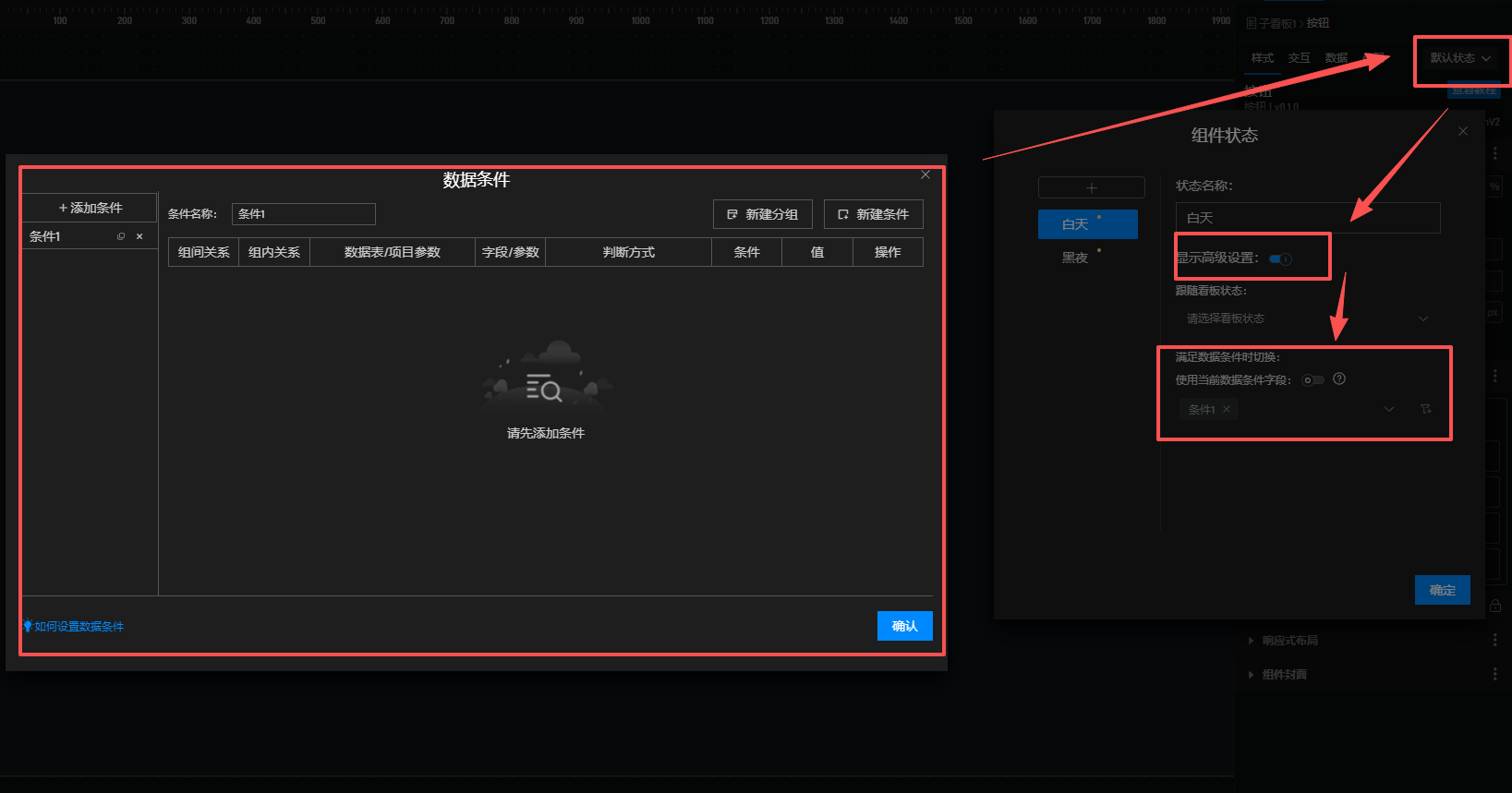Duplicate 条件1 using its copy icon
Image resolution: width=1512 pixels, height=793 pixels.
[121, 236]
